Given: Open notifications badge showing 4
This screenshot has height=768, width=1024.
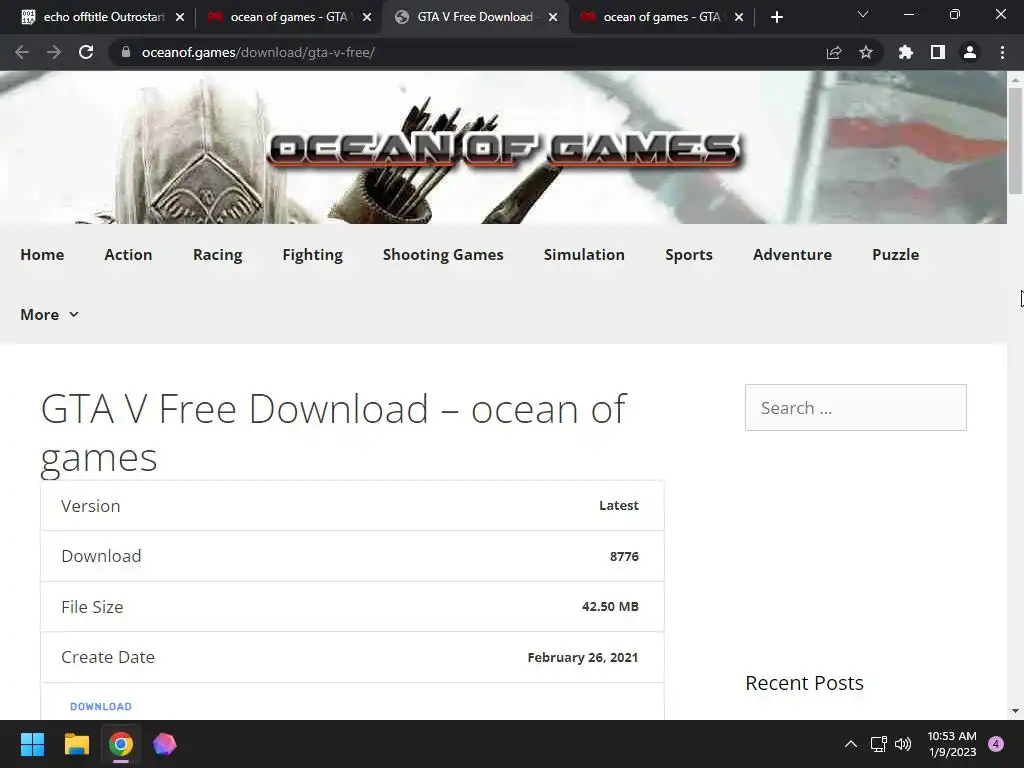Looking at the screenshot, I should [996, 744].
